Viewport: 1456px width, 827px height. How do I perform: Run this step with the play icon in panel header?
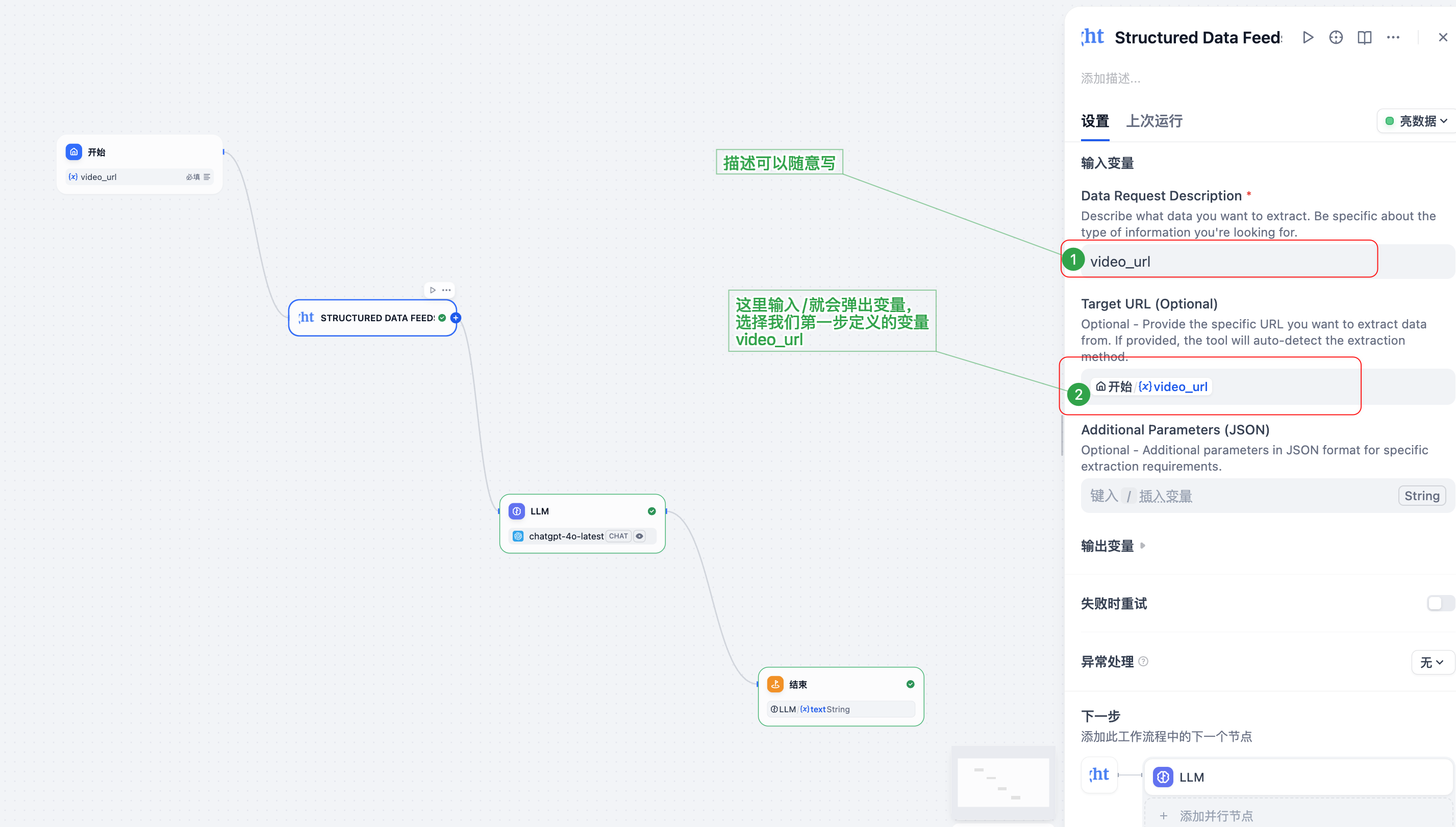tap(1308, 38)
